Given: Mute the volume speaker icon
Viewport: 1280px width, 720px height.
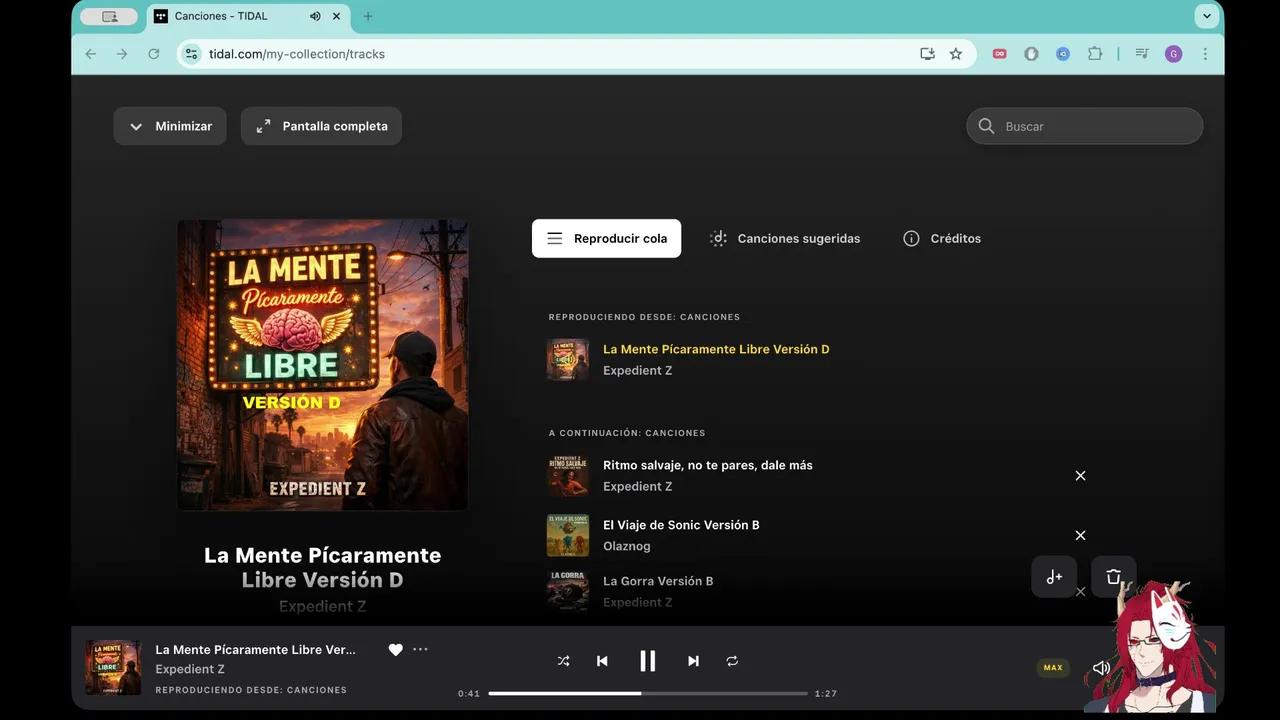Looking at the screenshot, I should tap(1101, 668).
